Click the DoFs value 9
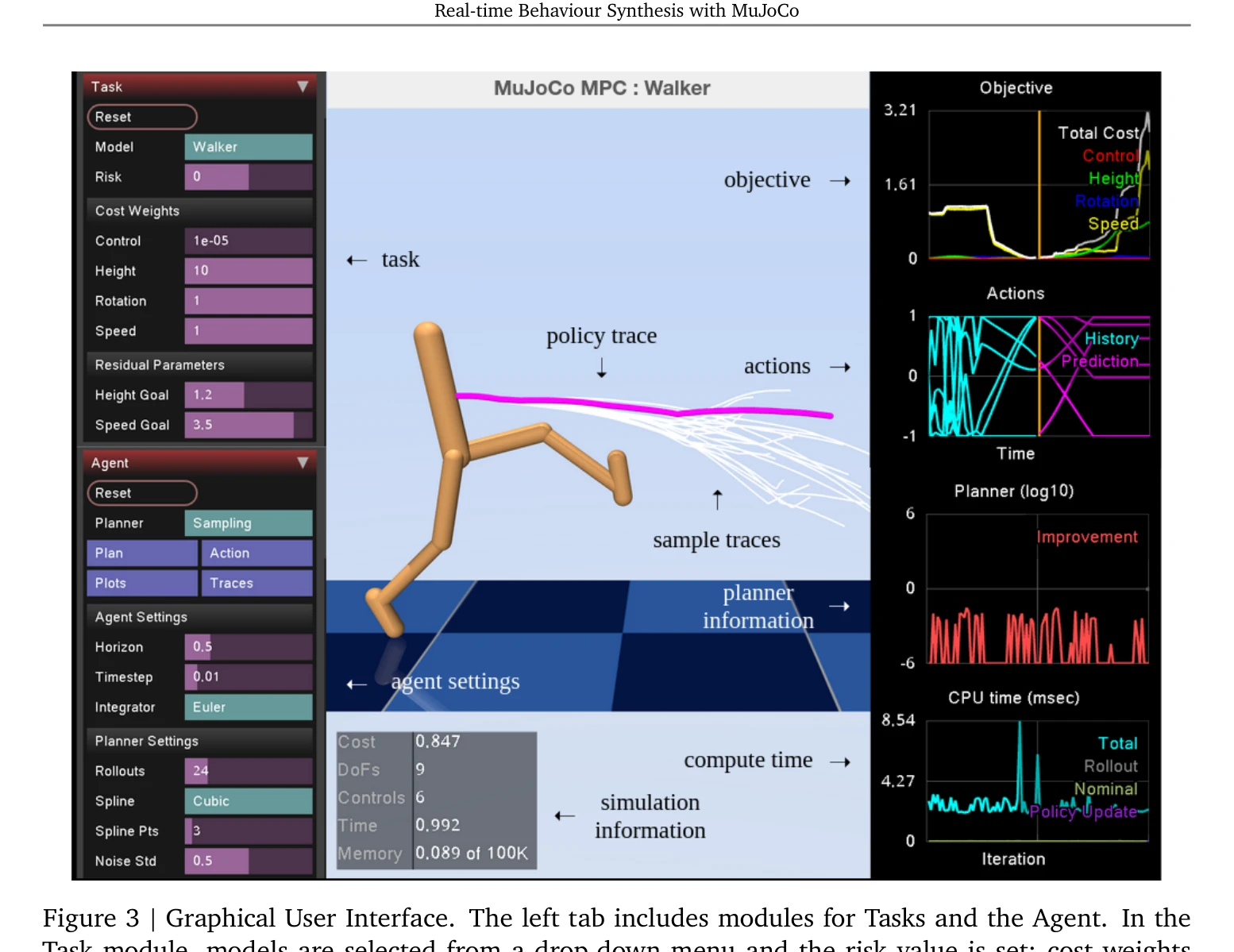Screen dimensions: 1234x952 [420, 769]
